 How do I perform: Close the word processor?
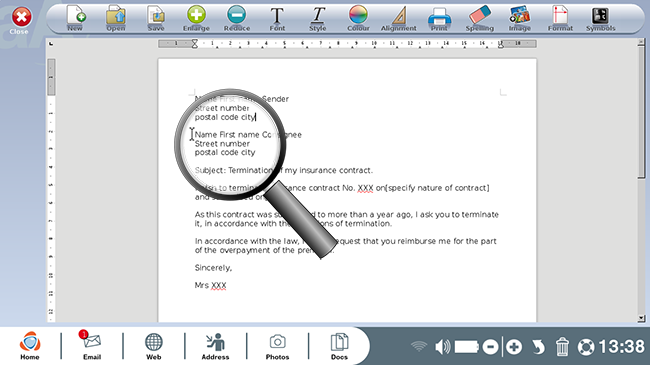coord(21,20)
